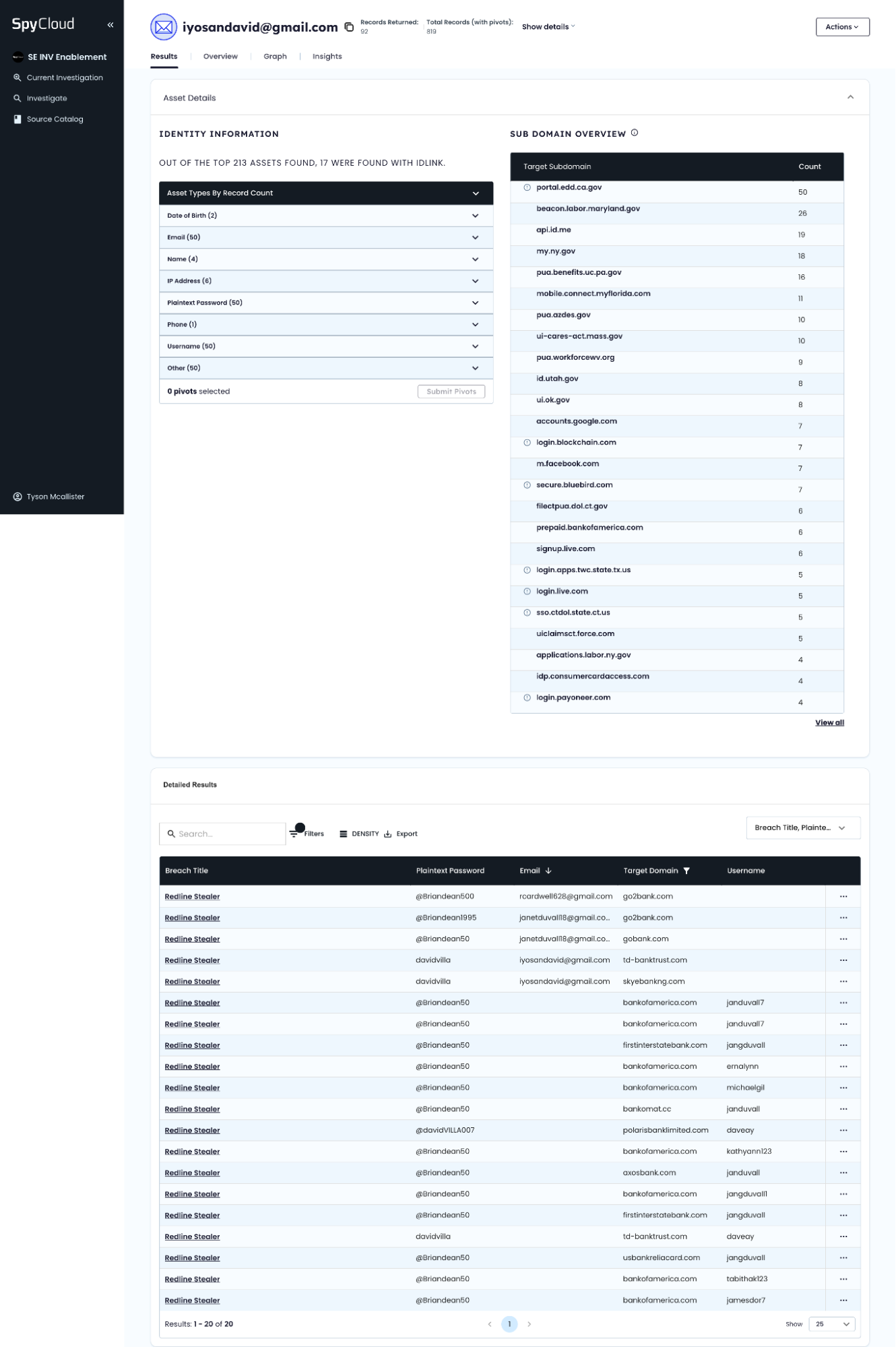
Task: Go to the previous results page arrow
Action: (x=490, y=1324)
